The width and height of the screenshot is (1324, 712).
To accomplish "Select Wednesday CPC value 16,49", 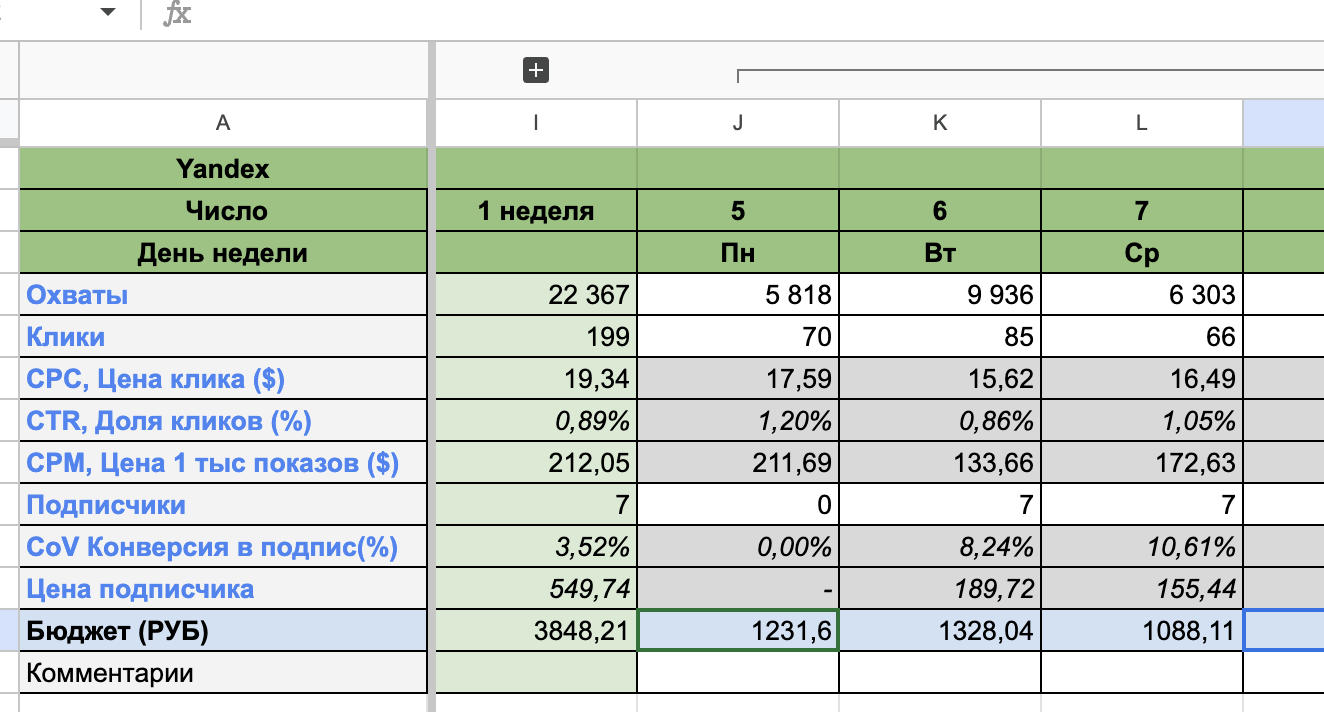I will point(1142,379).
